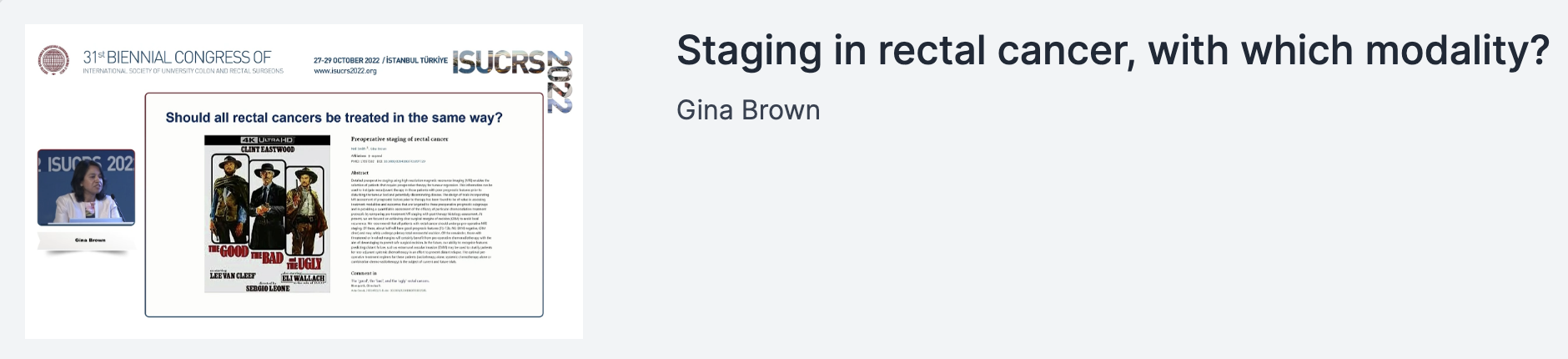
Task: Click the Sergio Leone credit on the poster
Action: (267, 288)
